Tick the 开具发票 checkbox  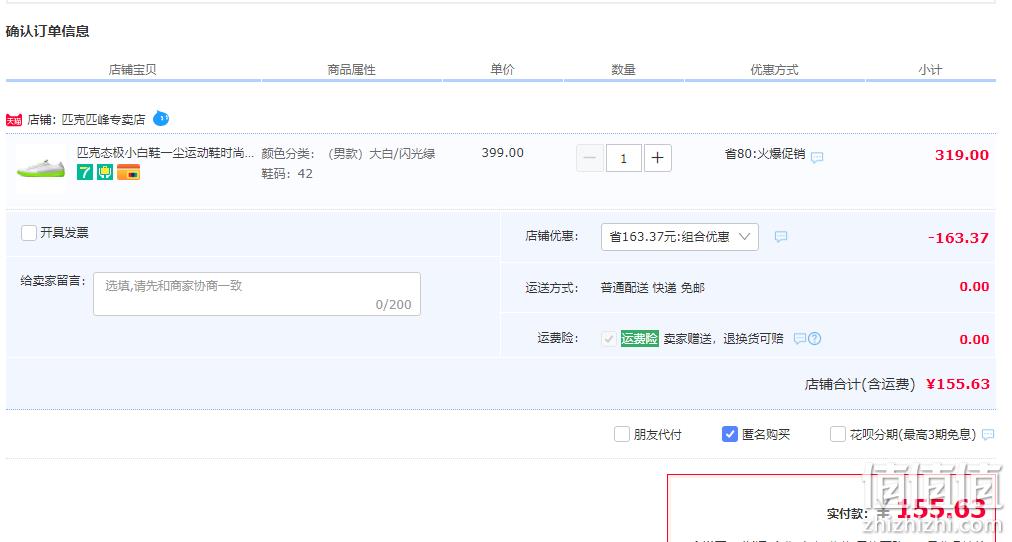click(28, 233)
